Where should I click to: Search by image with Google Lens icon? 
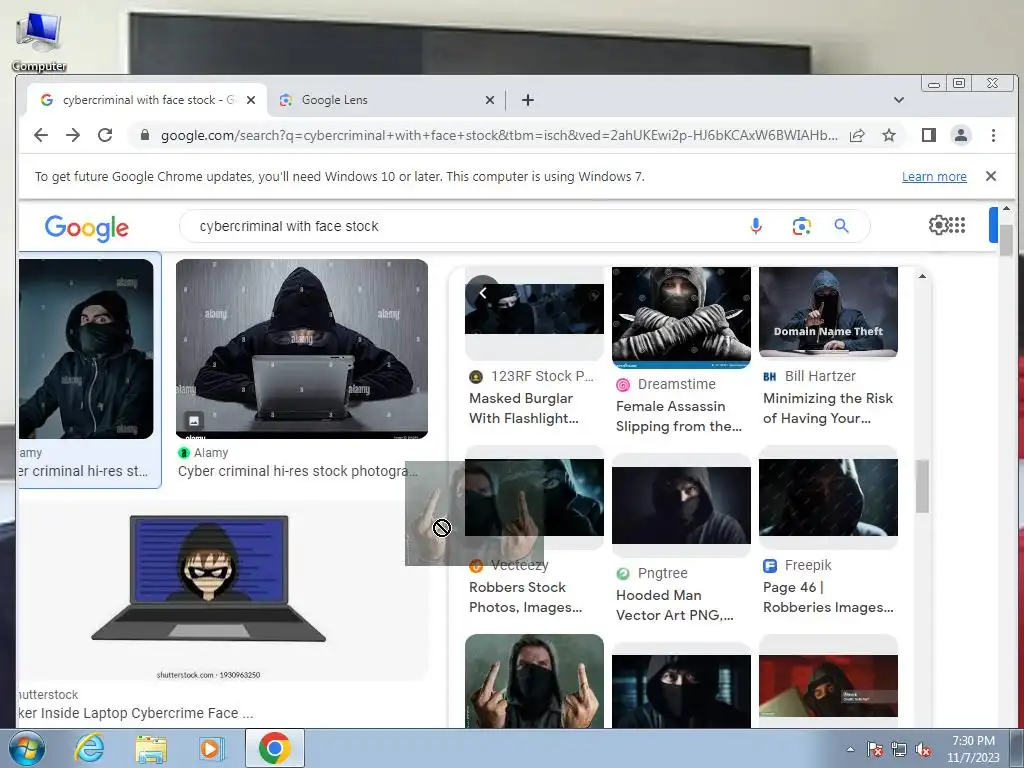tap(801, 226)
